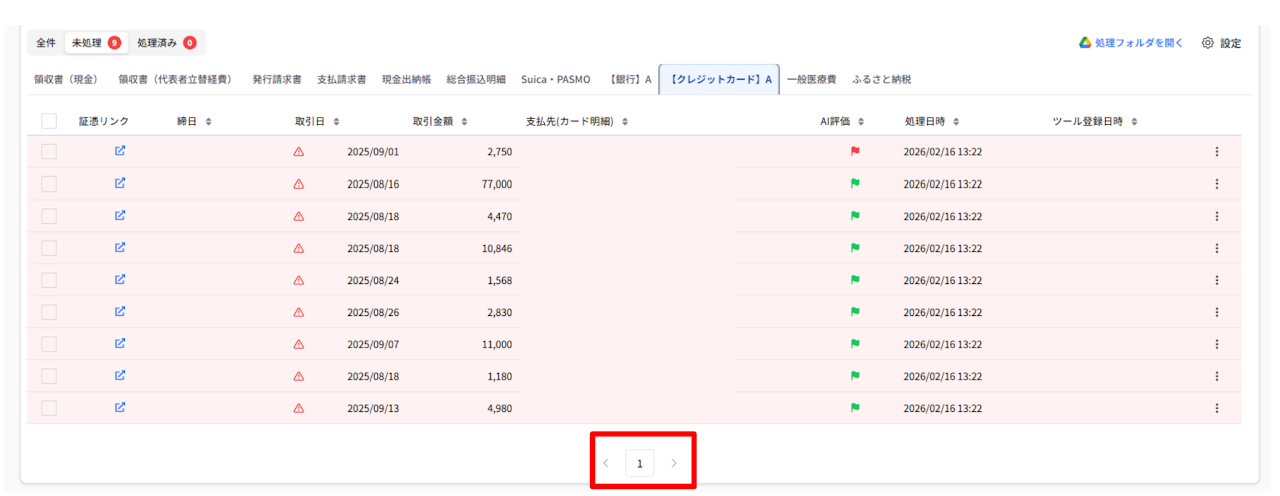This screenshot has width=1280, height=496.
Task: Select the 未処理 filter tab
Action: pyautogui.click(x=96, y=43)
